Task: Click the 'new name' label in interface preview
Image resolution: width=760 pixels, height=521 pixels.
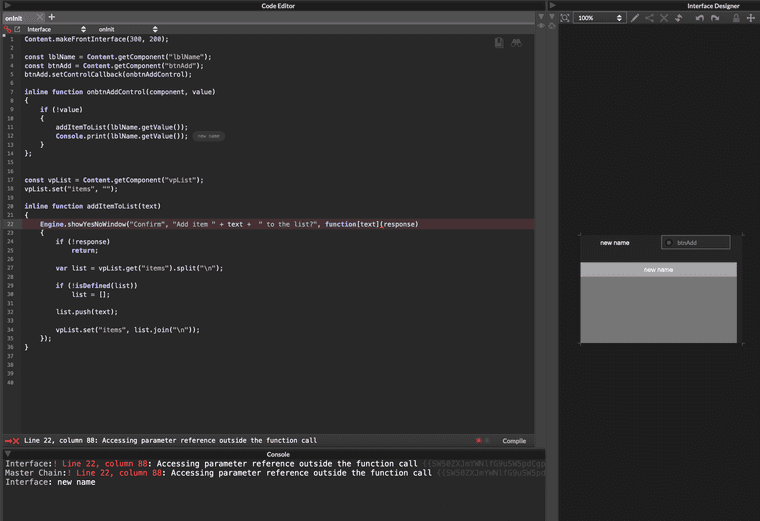Action: [615, 243]
